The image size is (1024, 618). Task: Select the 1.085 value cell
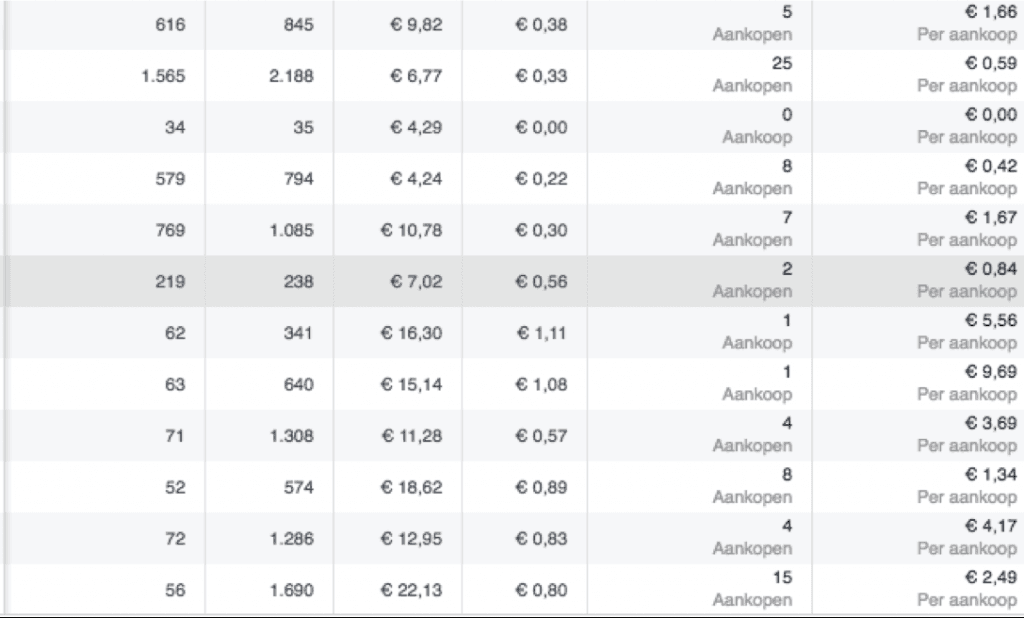(x=291, y=230)
